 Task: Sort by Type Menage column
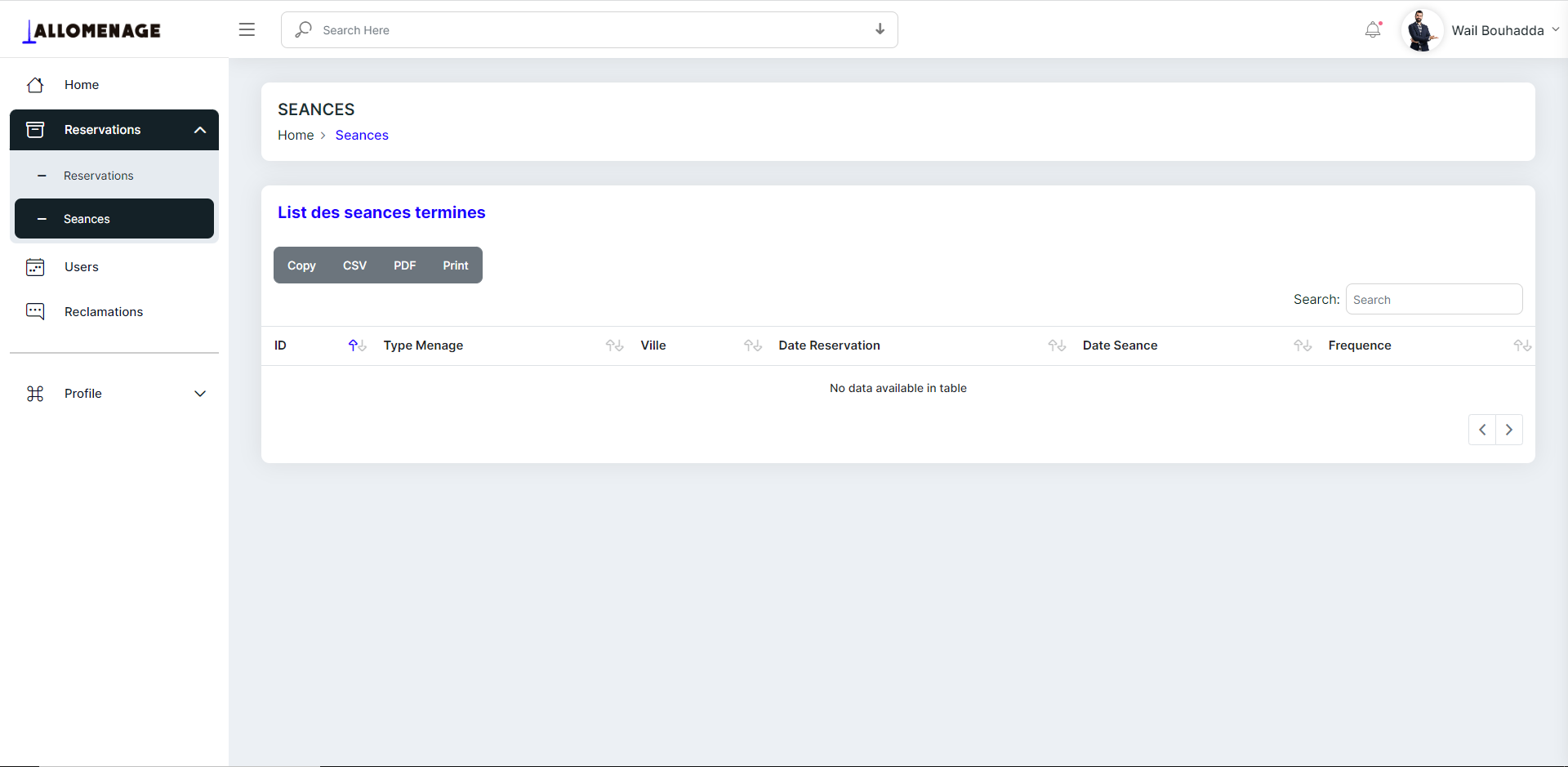coord(499,346)
